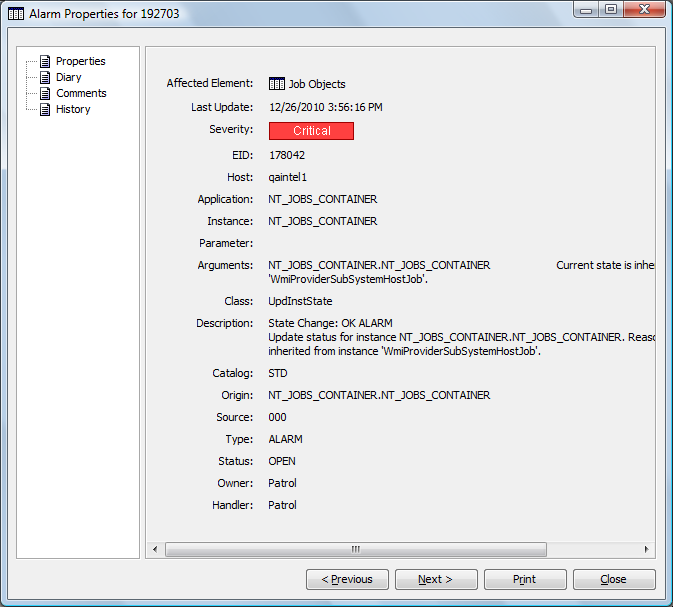Click the 'Update status for instance' description line

pos(461,337)
